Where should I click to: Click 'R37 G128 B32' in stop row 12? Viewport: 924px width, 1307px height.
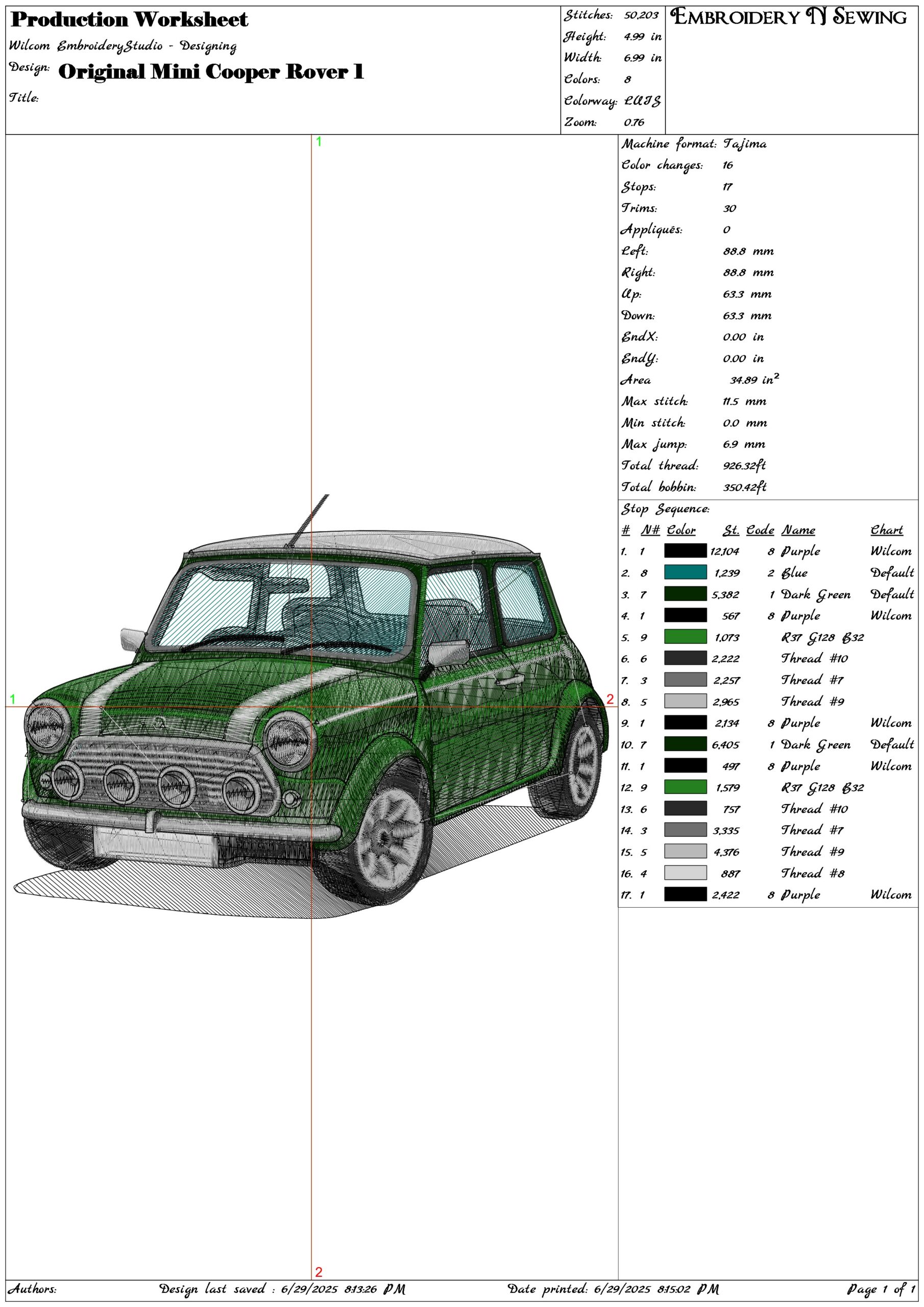point(822,788)
